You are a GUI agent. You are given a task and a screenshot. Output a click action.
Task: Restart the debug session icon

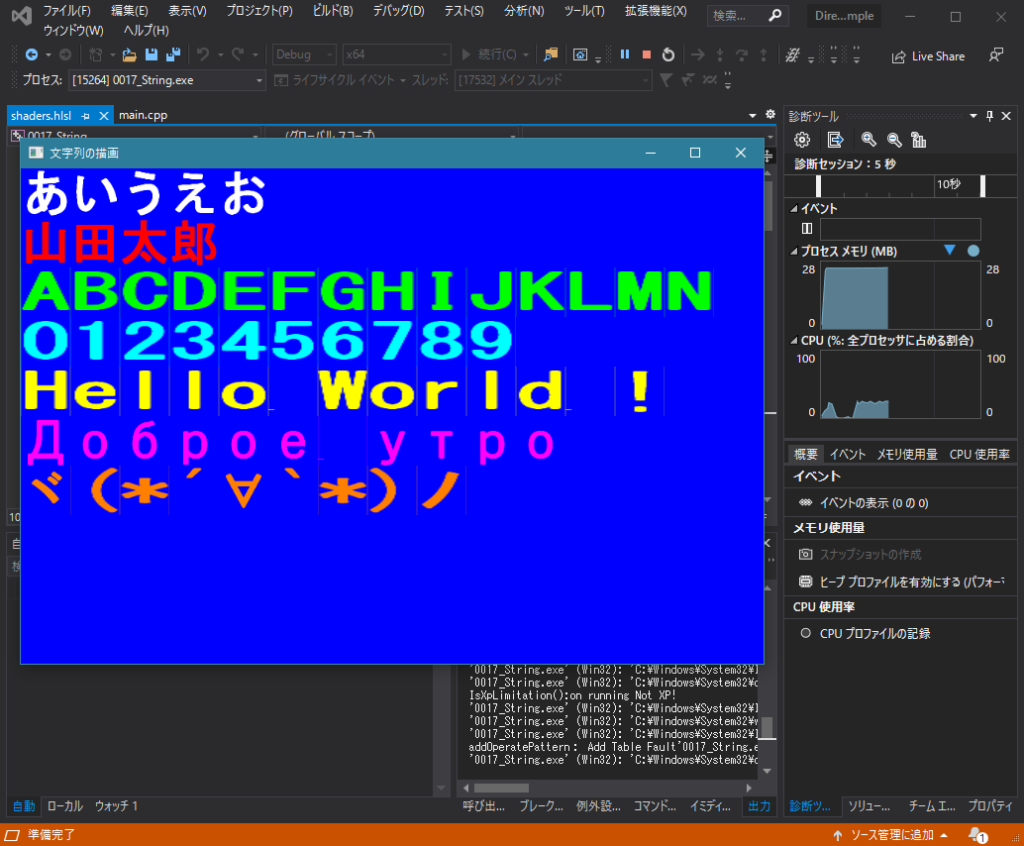point(668,56)
